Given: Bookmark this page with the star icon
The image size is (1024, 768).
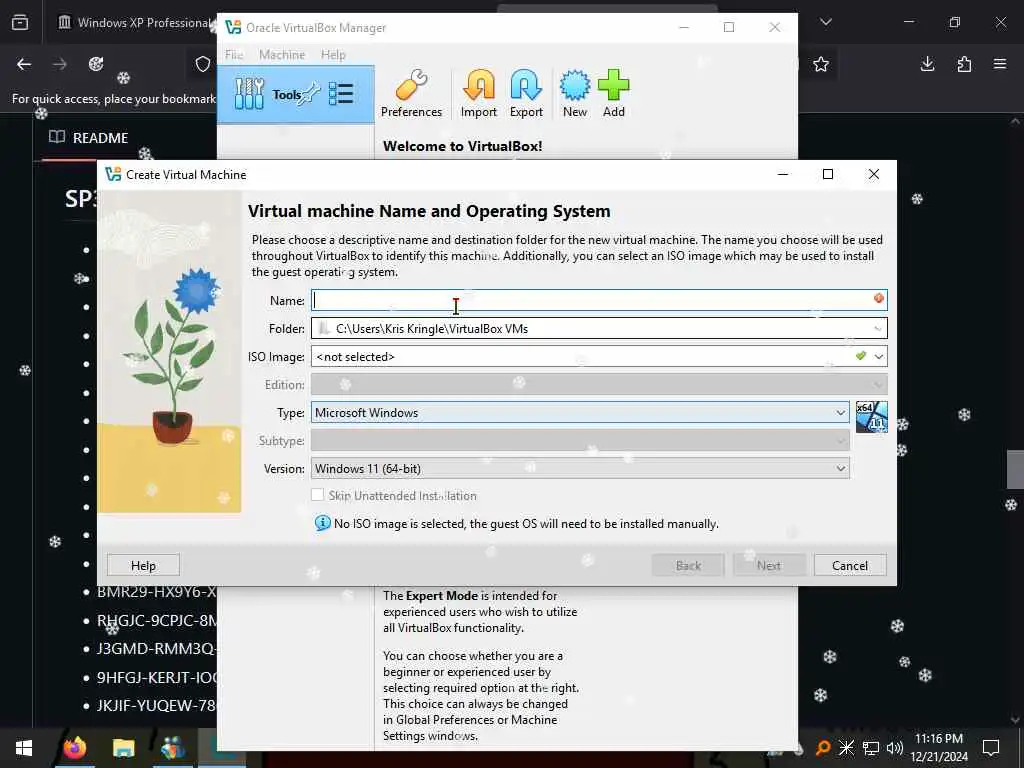Looking at the screenshot, I should pyautogui.click(x=821, y=64).
